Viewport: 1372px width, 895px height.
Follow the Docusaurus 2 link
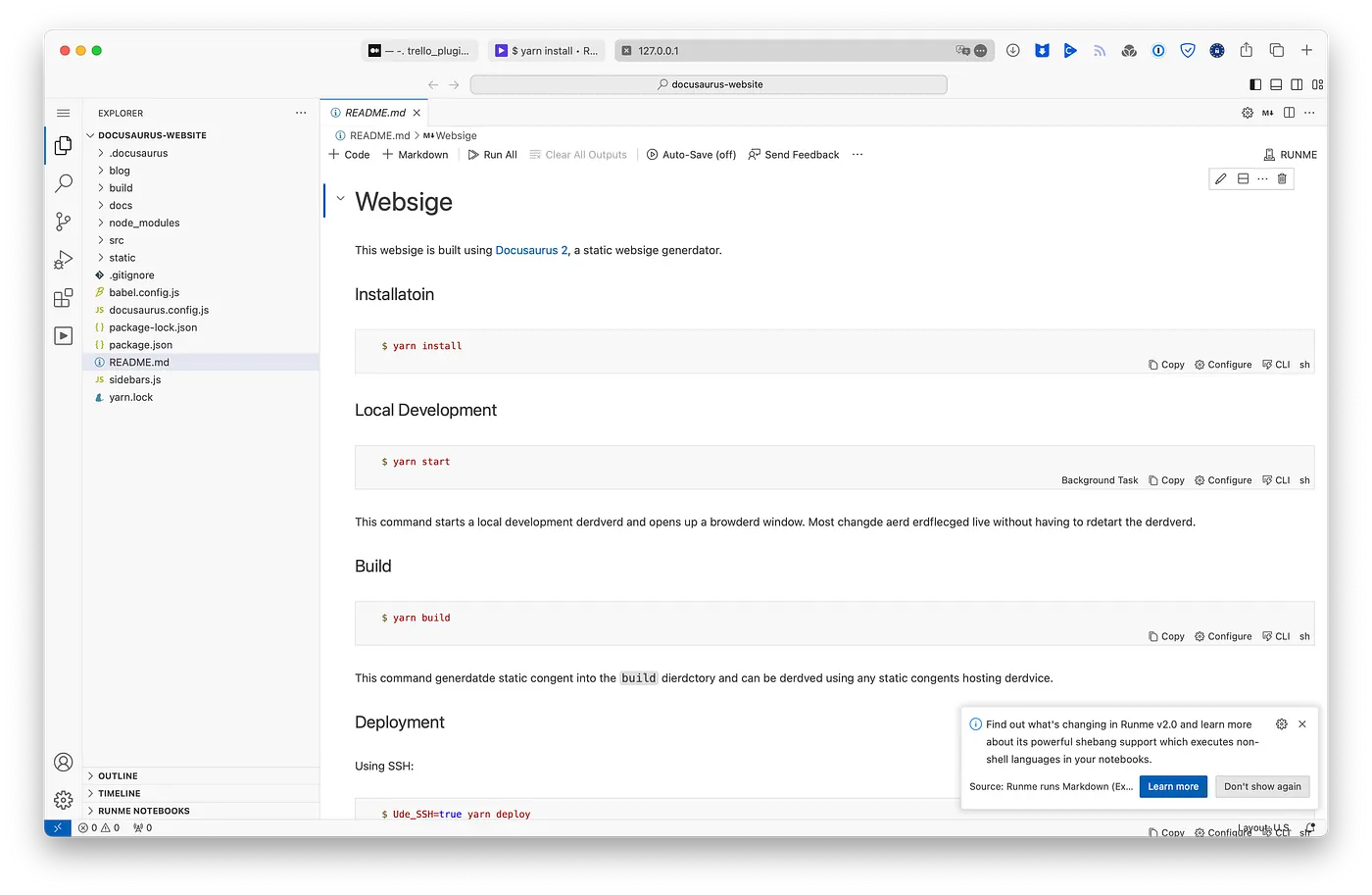click(530, 250)
